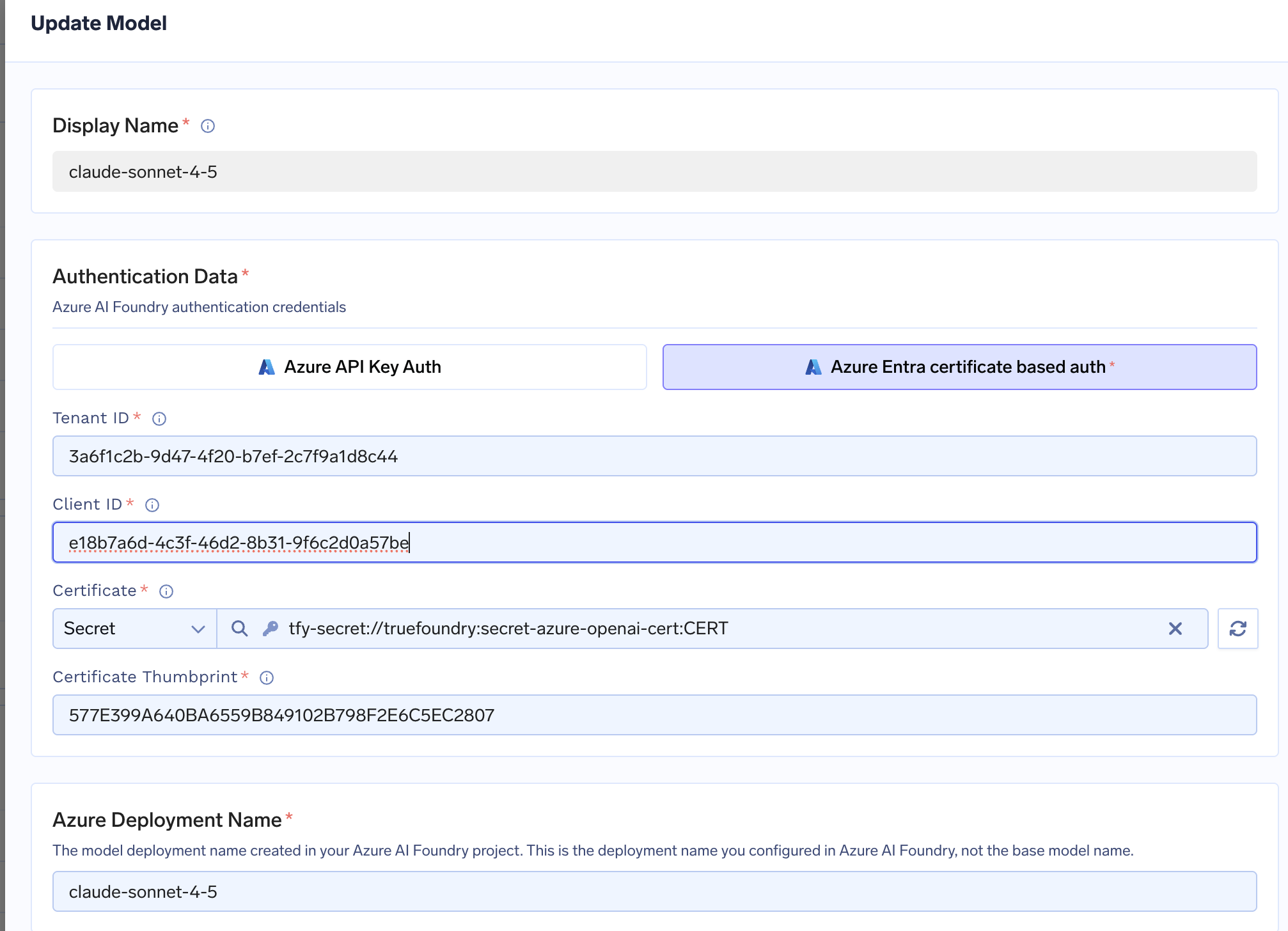The height and width of the screenshot is (931, 1288).
Task: Refresh the certificate secret list
Action: [x=1238, y=629]
